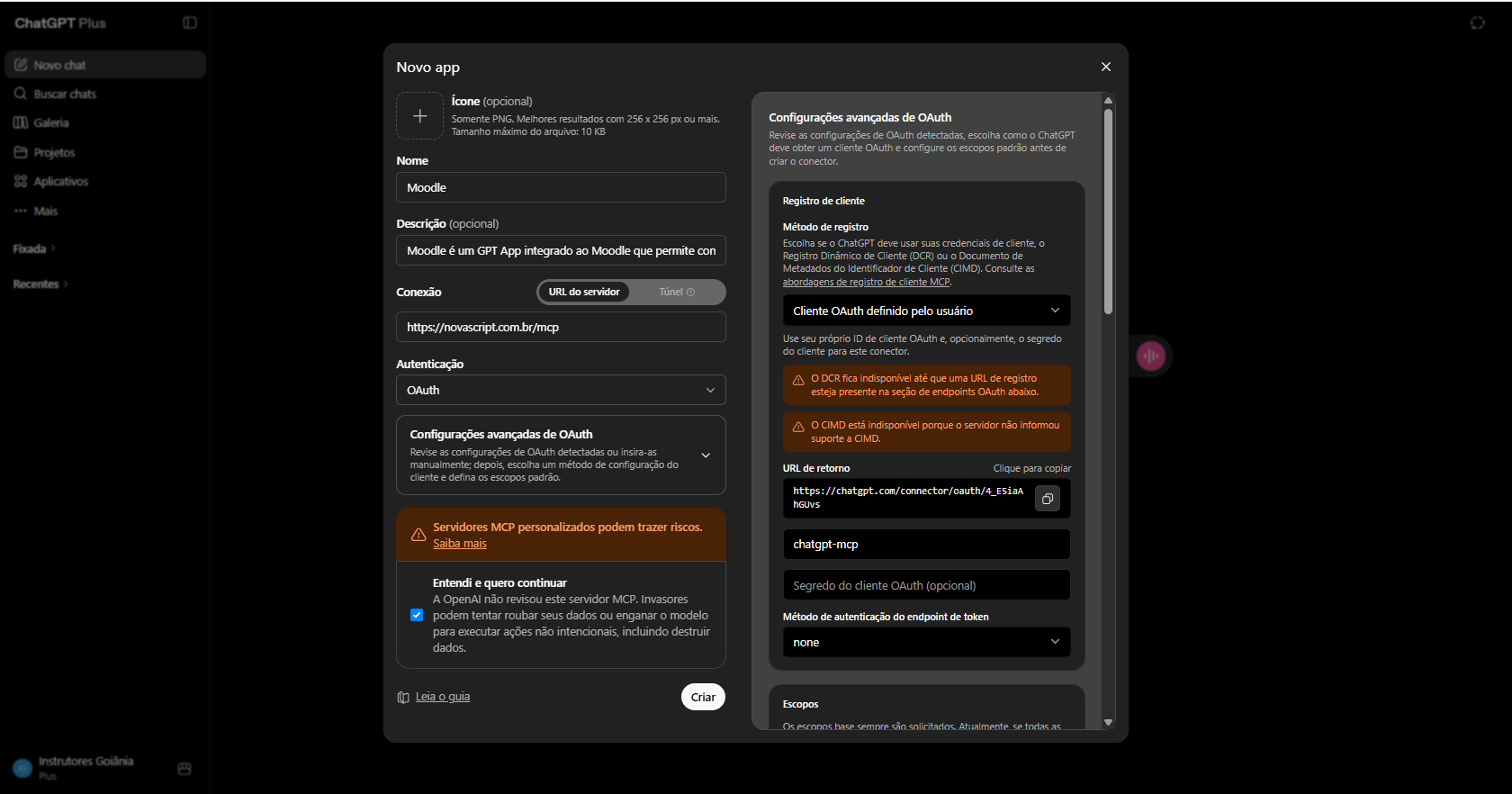Click the scrollbar up arrow
Viewport: 1512px width, 794px height.
point(1108,100)
